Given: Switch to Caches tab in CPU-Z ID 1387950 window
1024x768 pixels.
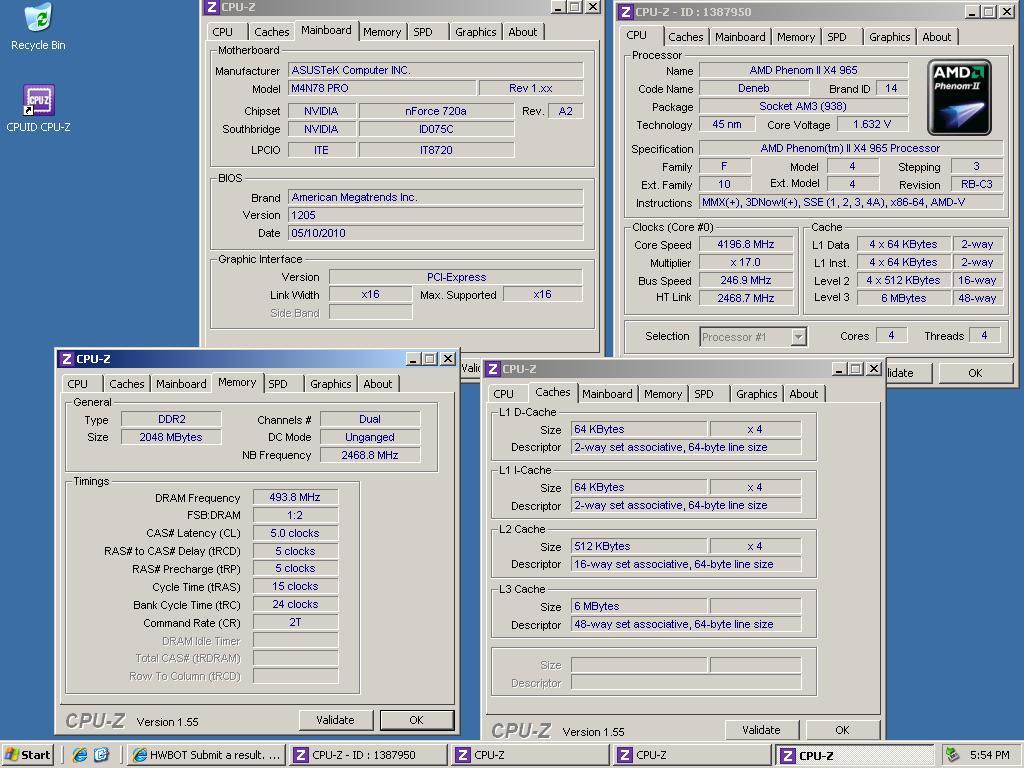Looking at the screenshot, I should coord(686,37).
